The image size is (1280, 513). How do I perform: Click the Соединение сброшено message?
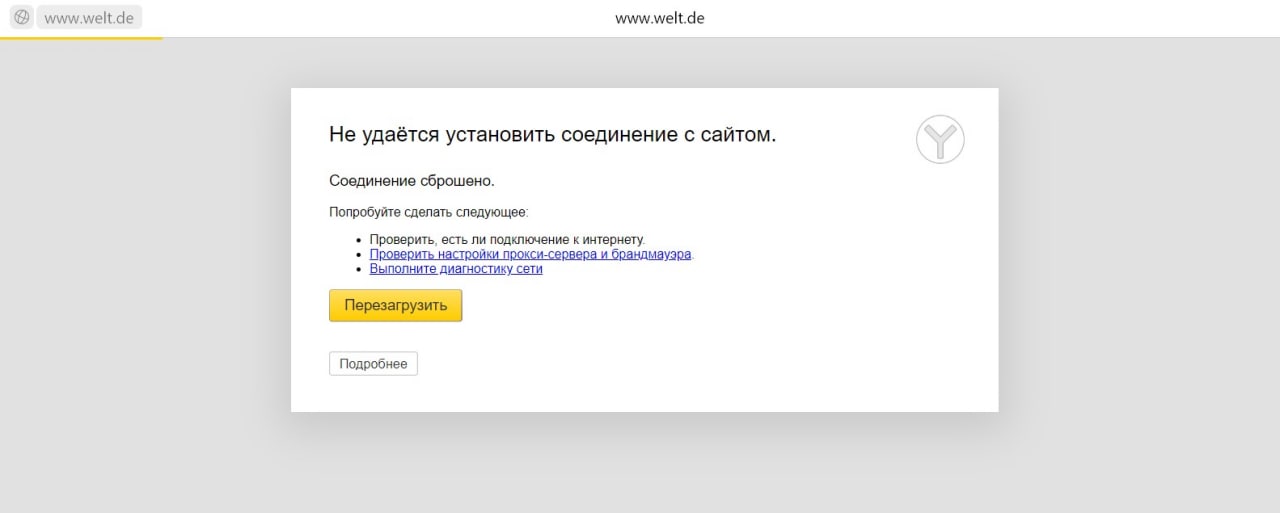click(412, 181)
